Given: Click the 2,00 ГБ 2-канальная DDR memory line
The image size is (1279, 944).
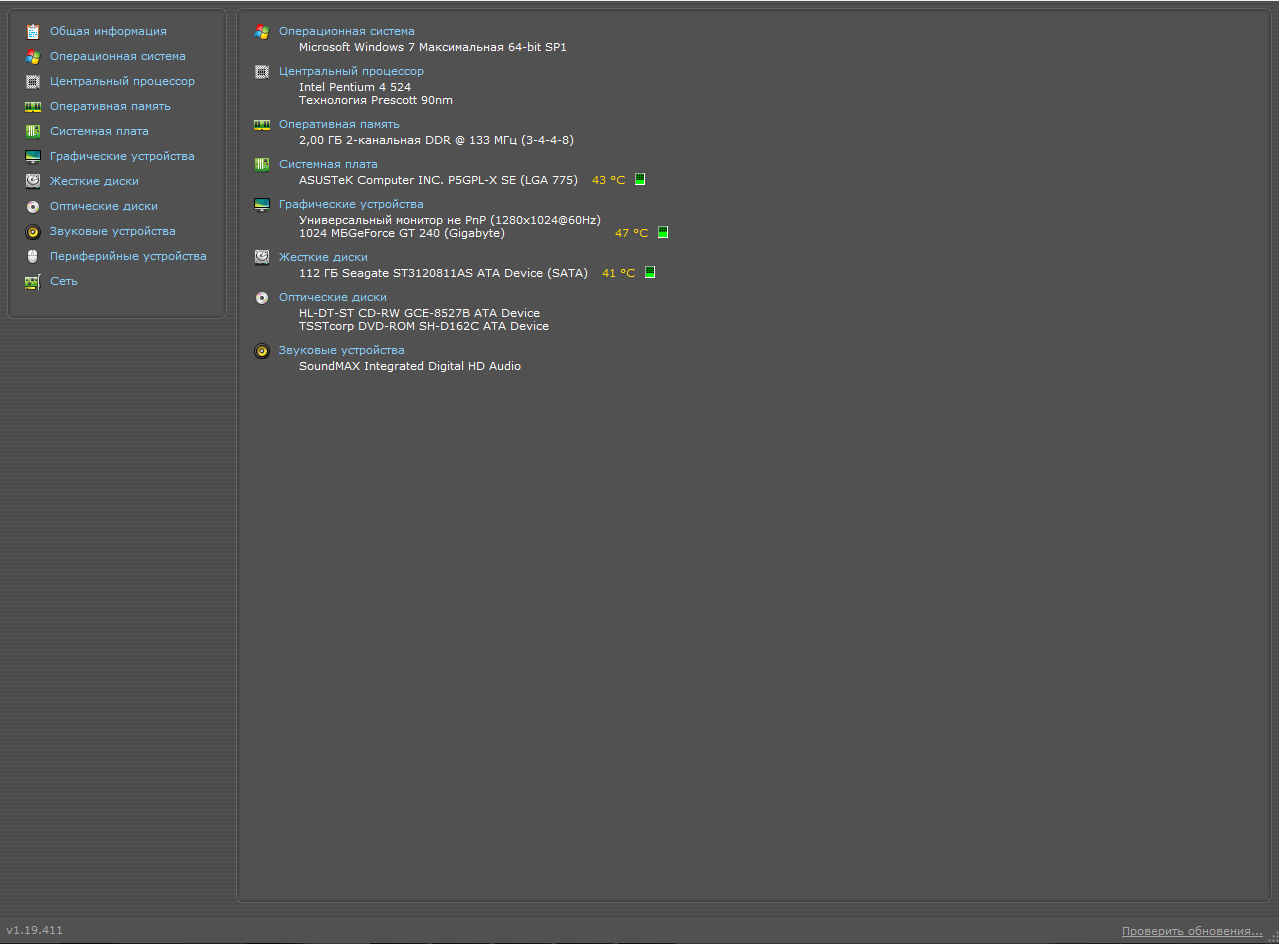Looking at the screenshot, I should (x=436, y=140).
